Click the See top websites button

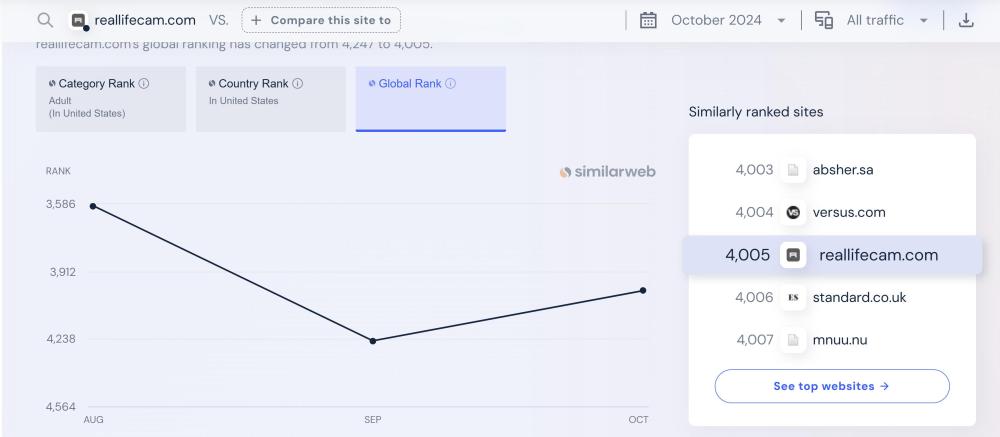point(831,386)
